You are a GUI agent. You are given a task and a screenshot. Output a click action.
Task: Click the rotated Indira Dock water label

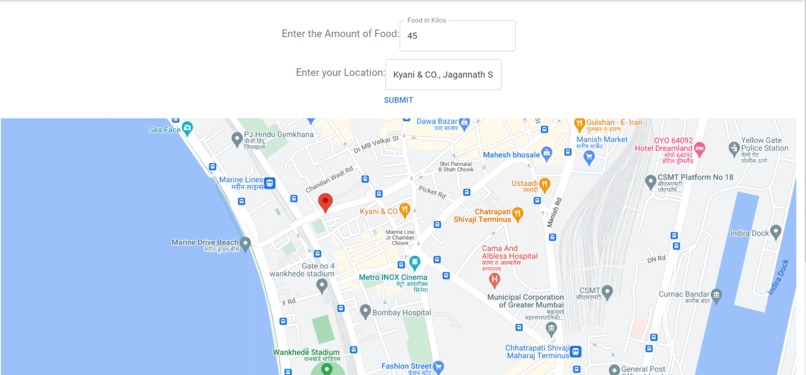click(x=777, y=277)
